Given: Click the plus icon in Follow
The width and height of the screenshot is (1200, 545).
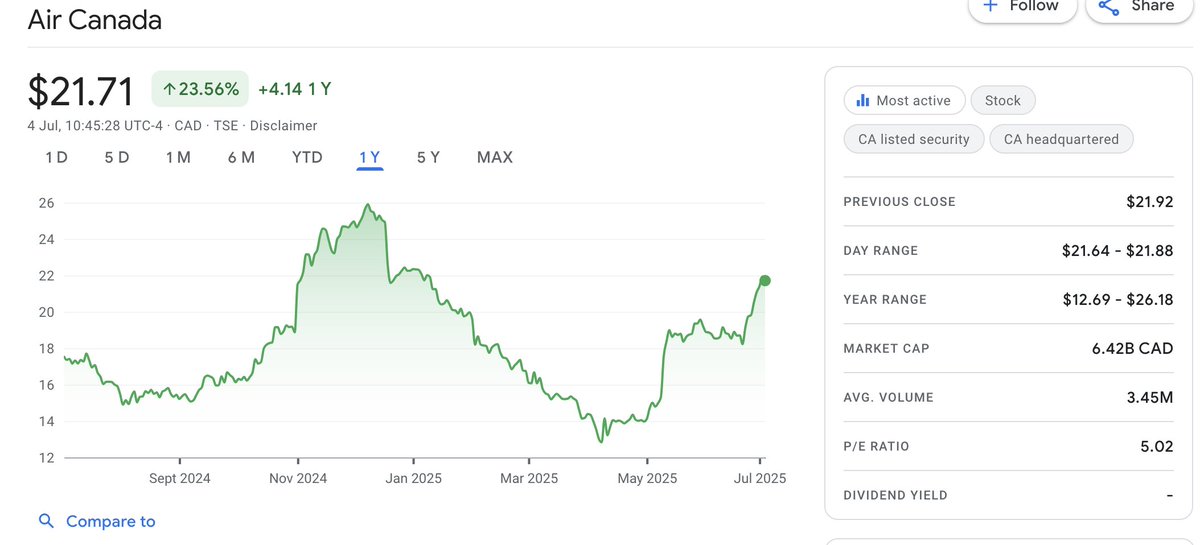Looking at the screenshot, I should click(990, 6).
